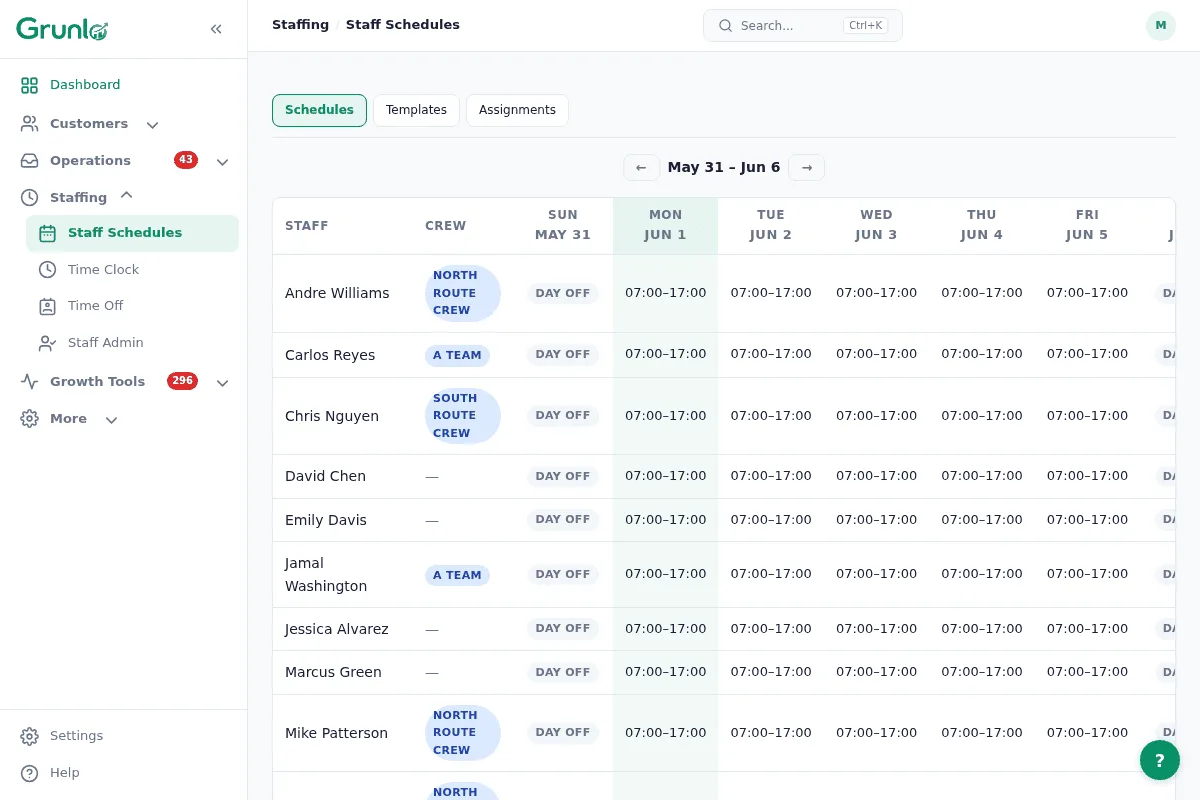Select Marcus Green's Monday 07:00–17:00 shift
1200x800 pixels.
666,672
